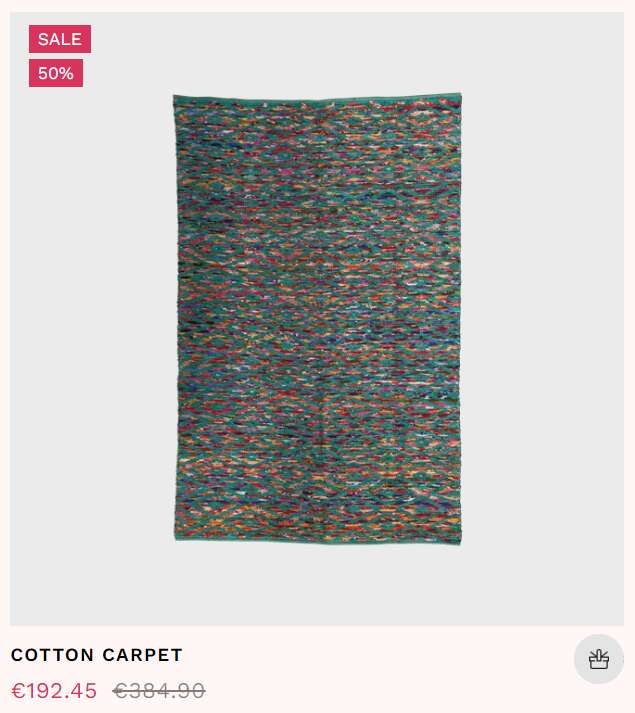Screen dimensions: 635x713
Task: Click the euro sign of the sale price
Action: click(x=17, y=691)
